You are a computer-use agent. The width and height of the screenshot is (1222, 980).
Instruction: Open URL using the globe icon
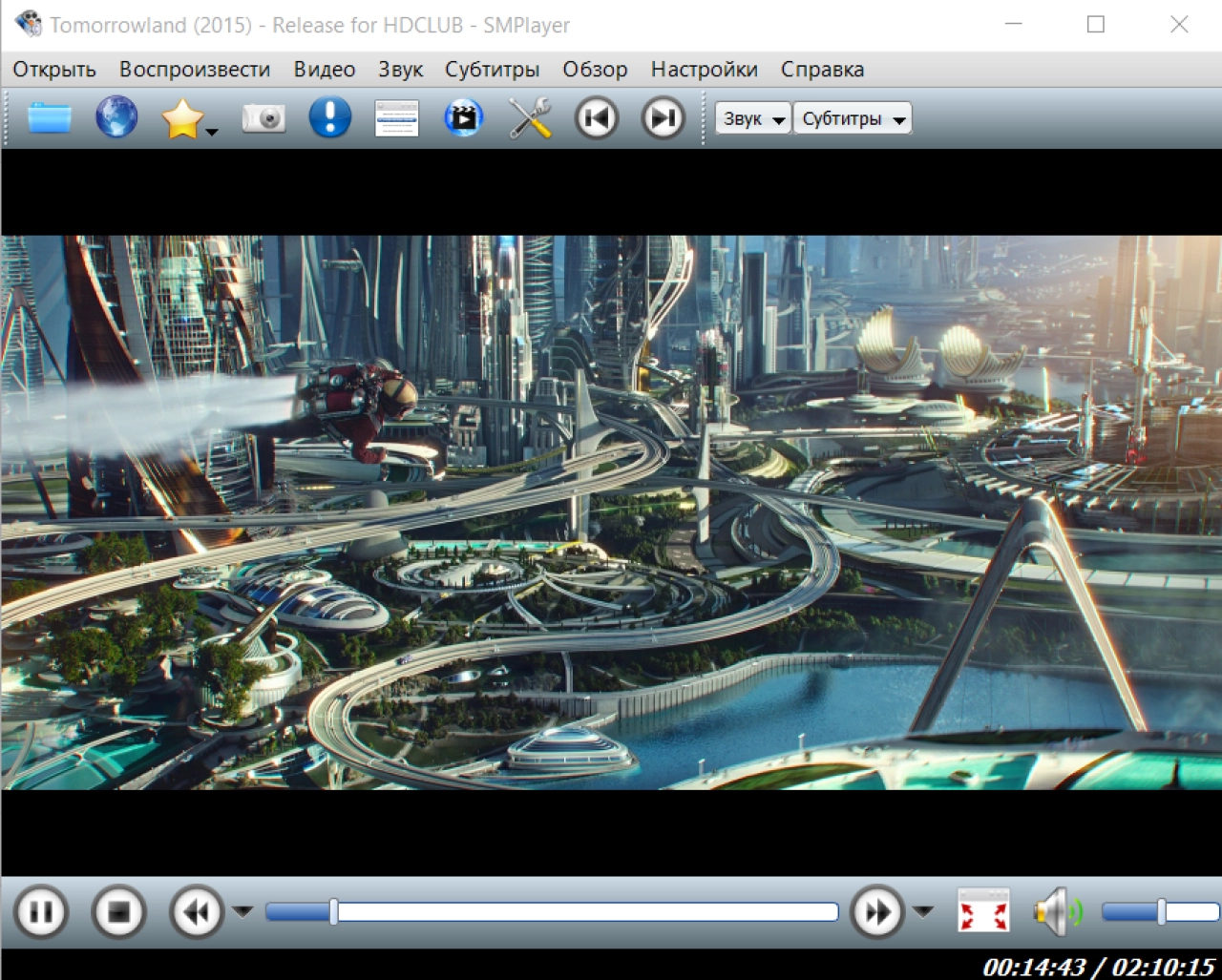116,118
